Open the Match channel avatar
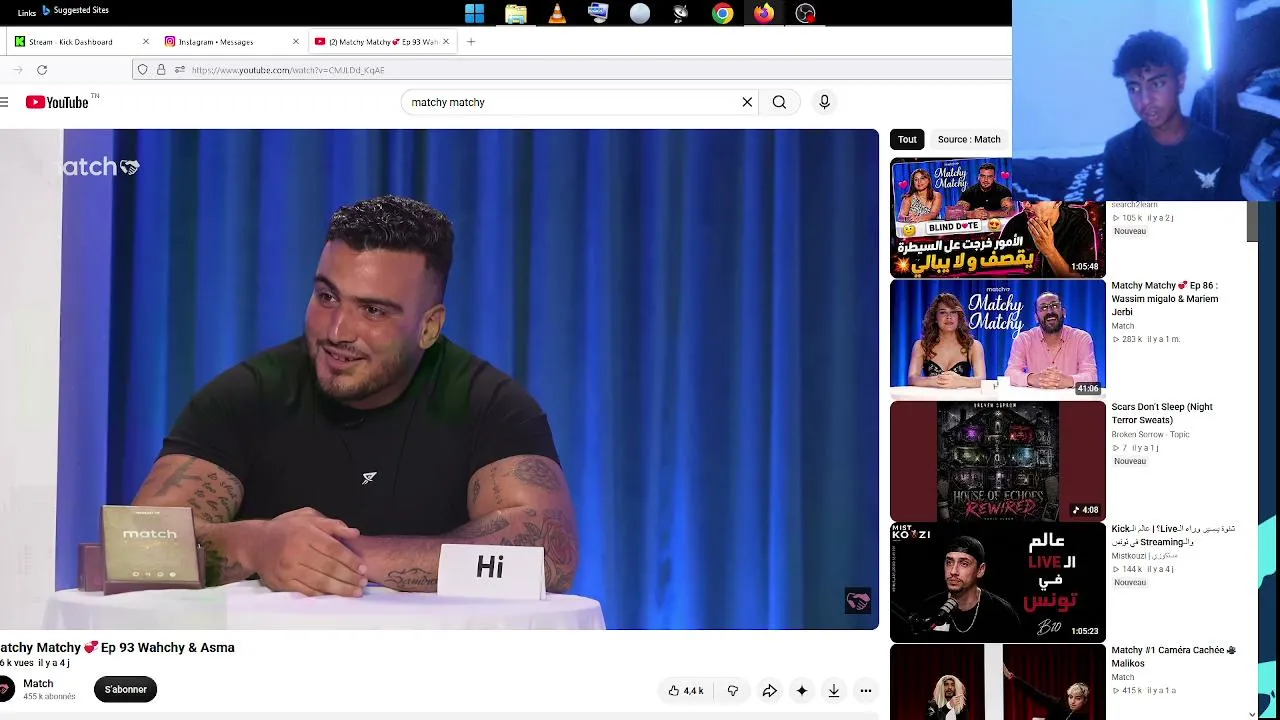Screen dimensions: 1280x720 pyautogui.click(x=6, y=689)
